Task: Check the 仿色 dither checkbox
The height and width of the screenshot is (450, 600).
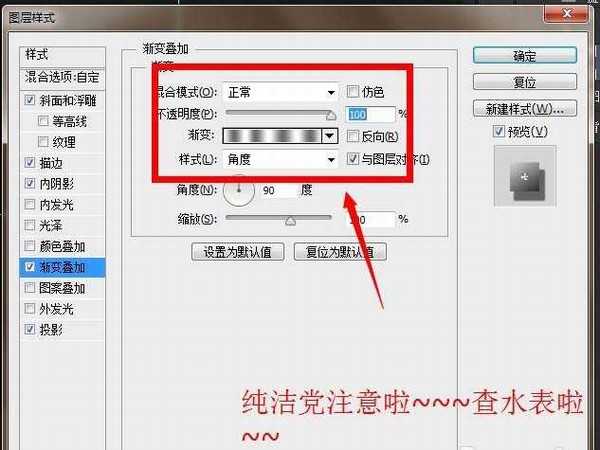Action: coord(352,91)
